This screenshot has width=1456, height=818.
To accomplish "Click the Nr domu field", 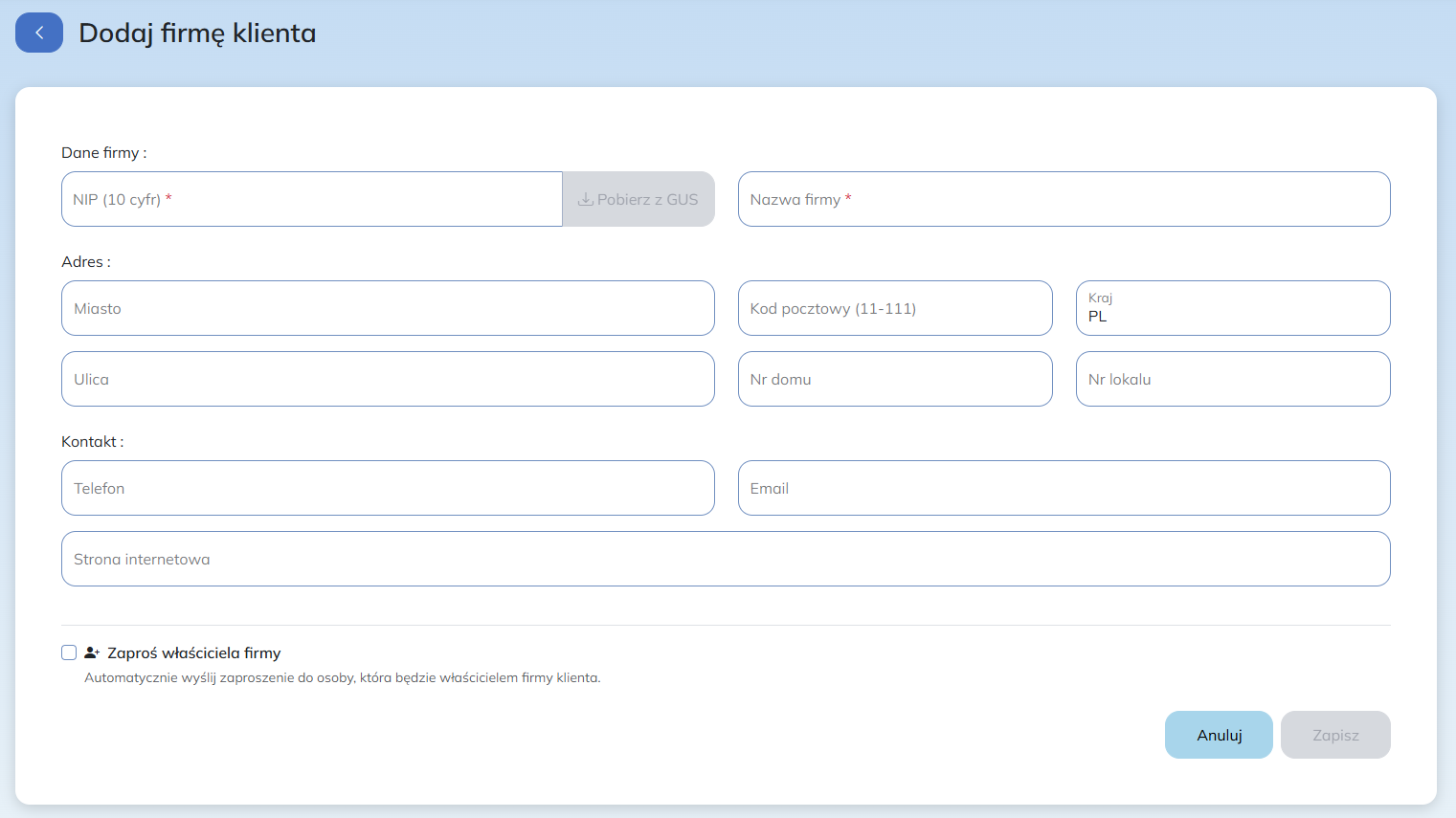I will pos(894,379).
